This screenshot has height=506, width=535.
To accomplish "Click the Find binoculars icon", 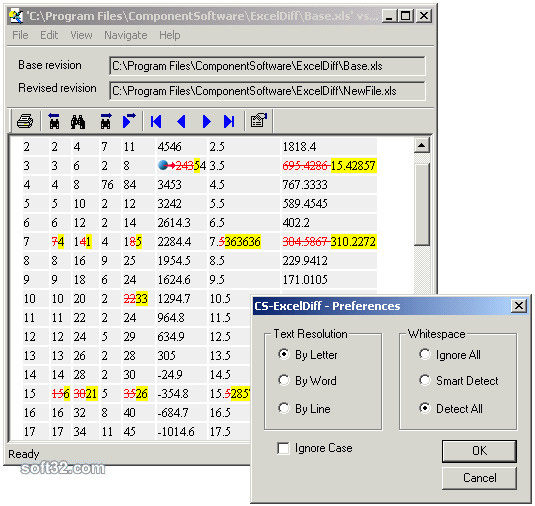I will coord(78,121).
